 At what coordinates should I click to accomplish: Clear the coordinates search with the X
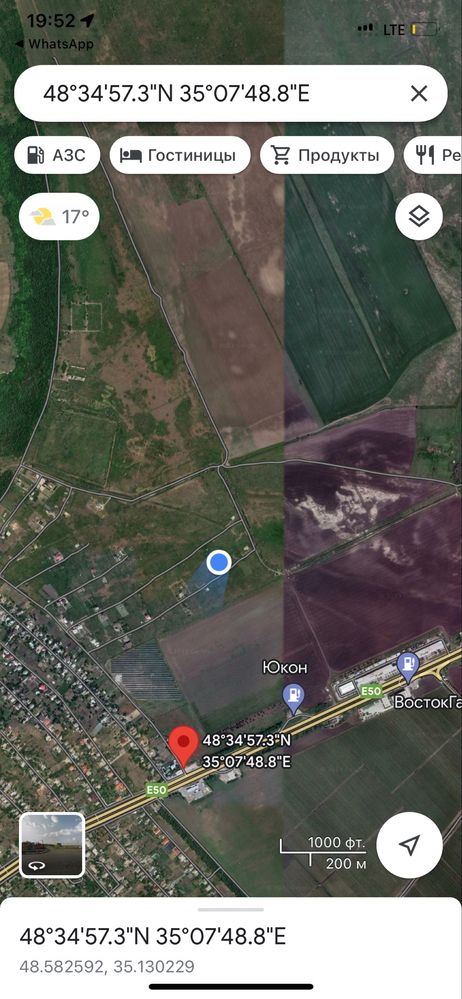click(x=419, y=94)
